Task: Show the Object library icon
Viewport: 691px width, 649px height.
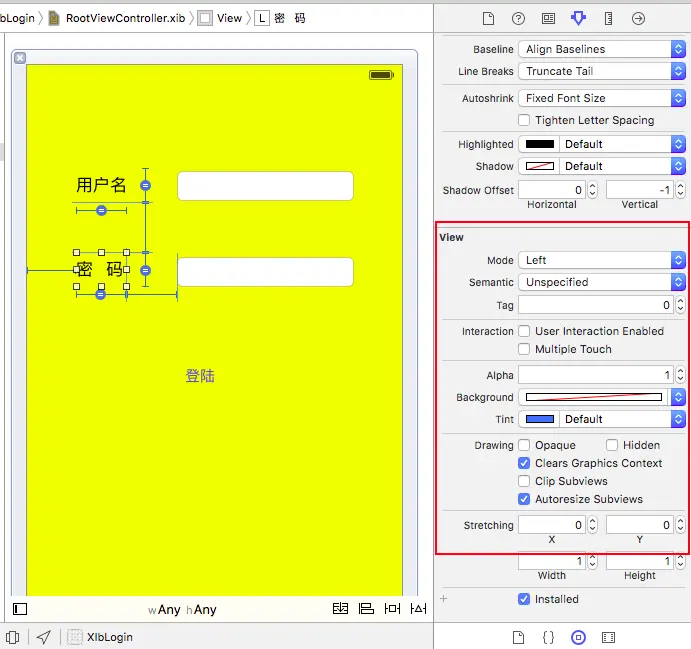Action: point(578,637)
